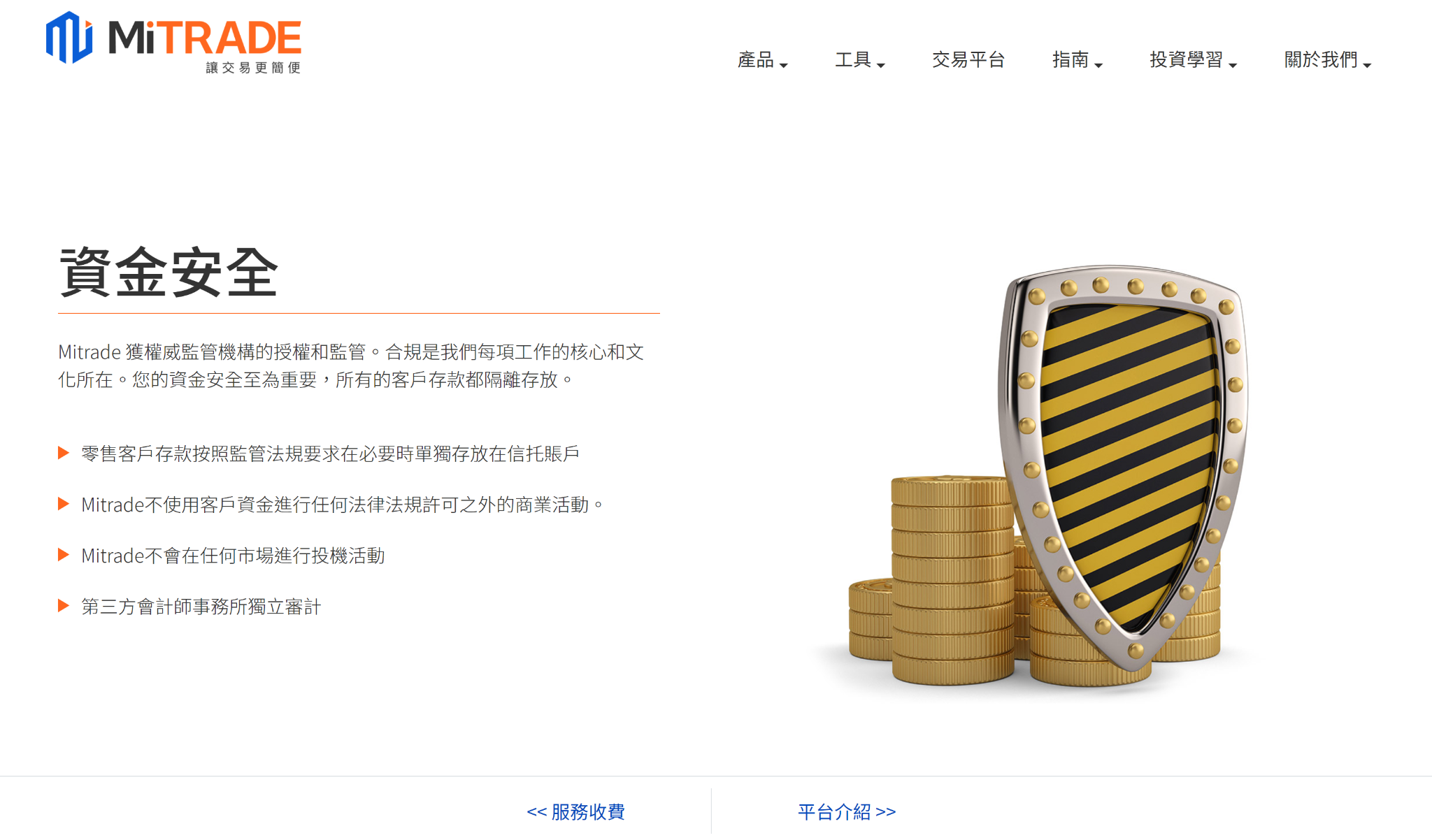The image size is (1432, 840).
Task: Open the 關於我們 dropdown menu
Action: 1328,60
